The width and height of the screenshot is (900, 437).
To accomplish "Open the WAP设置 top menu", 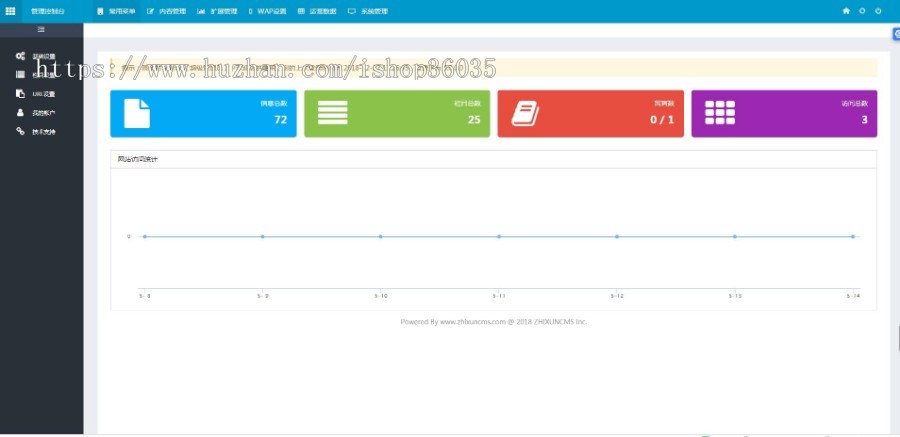I will pyautogui.click(x=267, y=11).
